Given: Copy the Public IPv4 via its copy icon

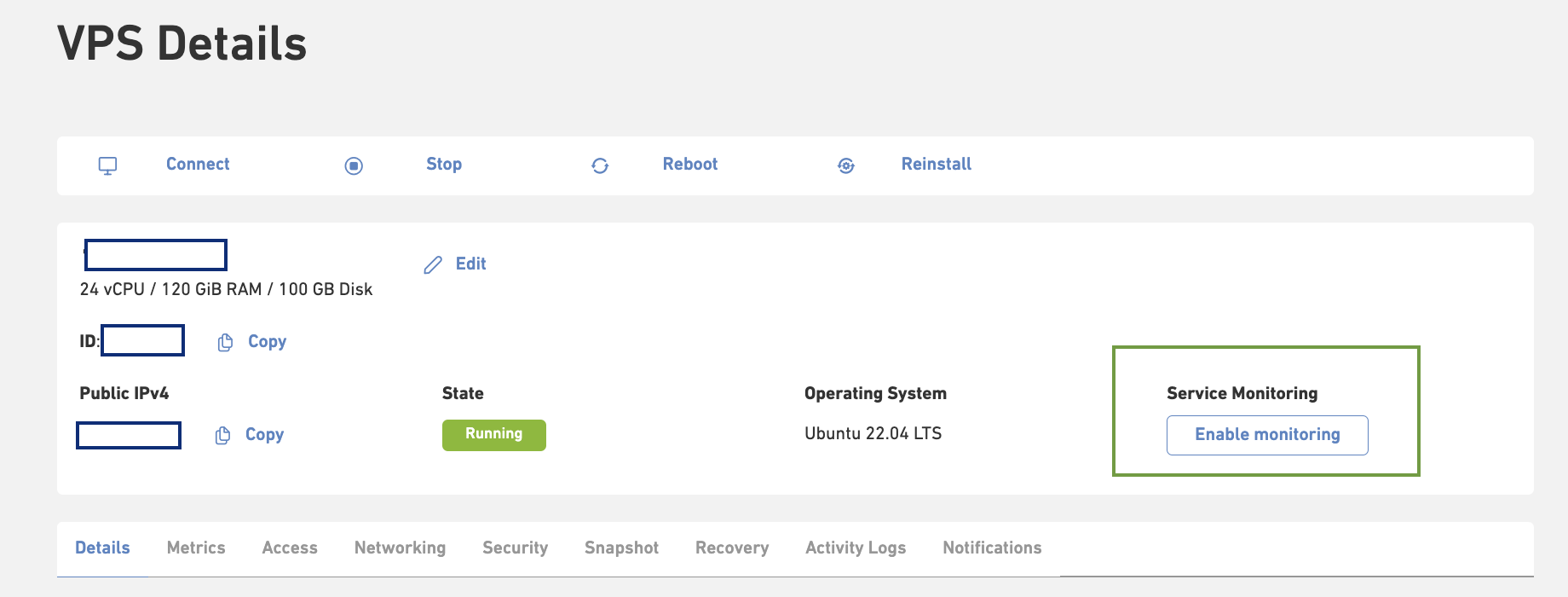Looking at the screenshot, I should point(223,435).
